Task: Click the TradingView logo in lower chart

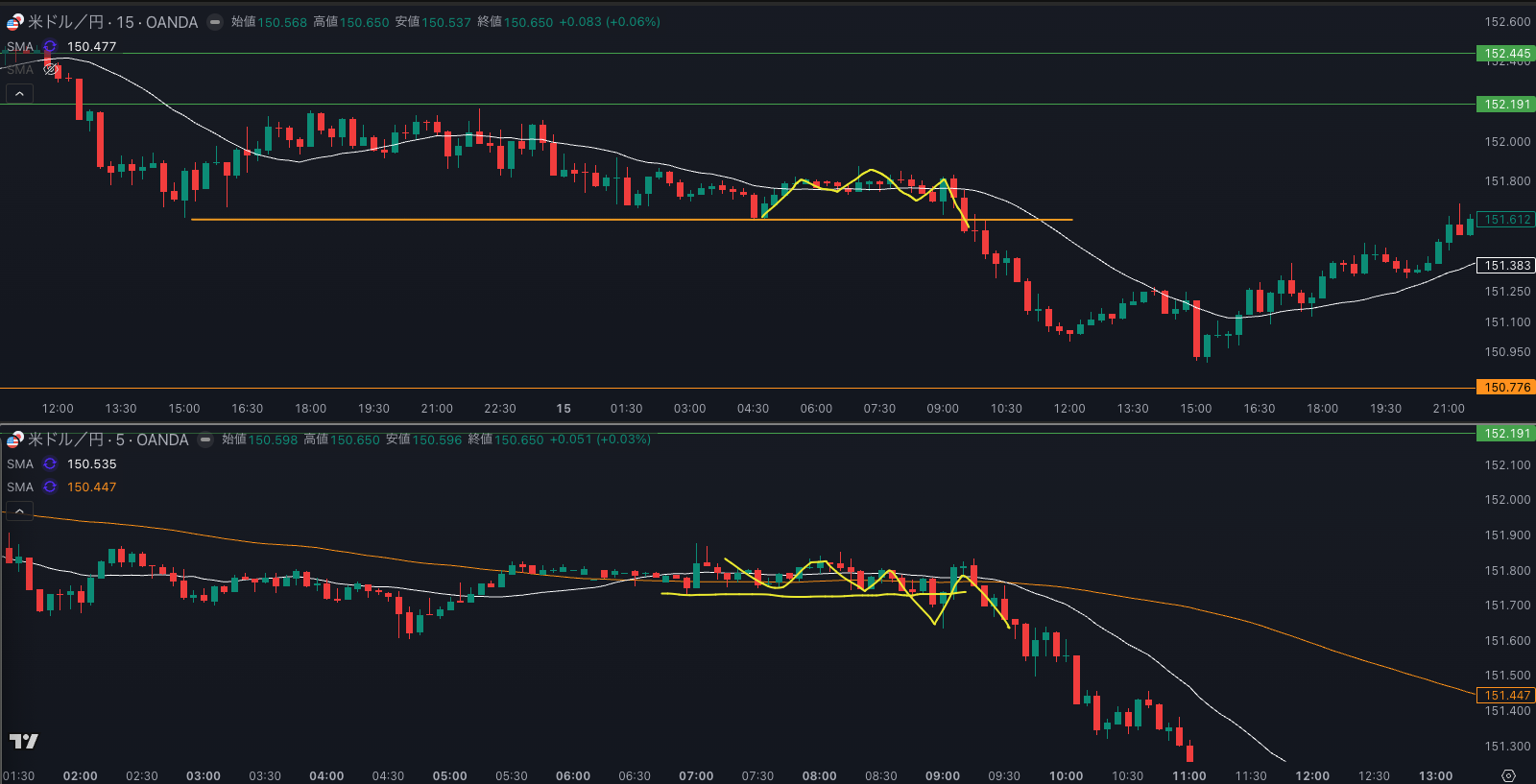Action: [23, 741]
